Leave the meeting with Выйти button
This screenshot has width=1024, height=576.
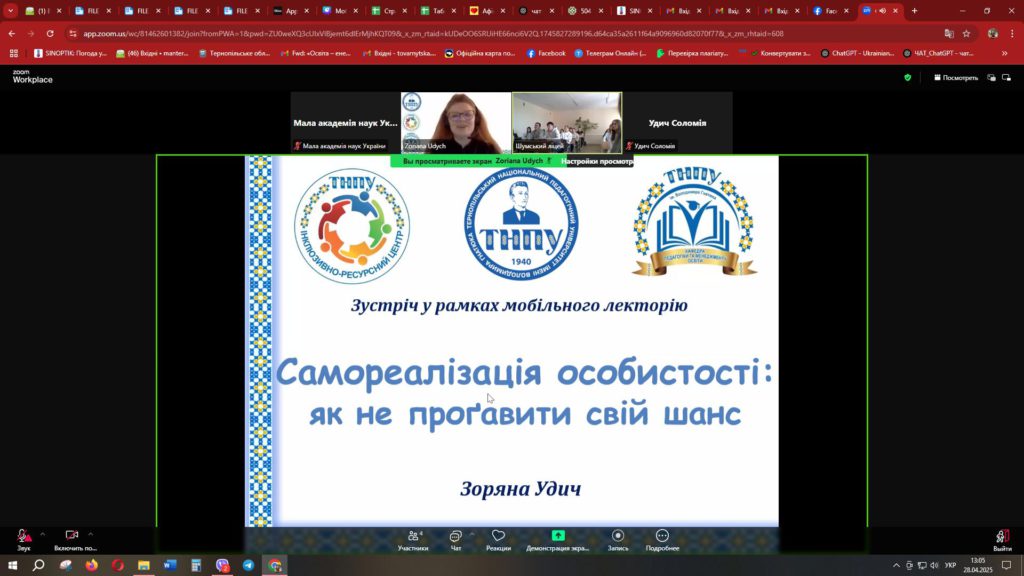pyautogui.click(x=1002, y=540)
